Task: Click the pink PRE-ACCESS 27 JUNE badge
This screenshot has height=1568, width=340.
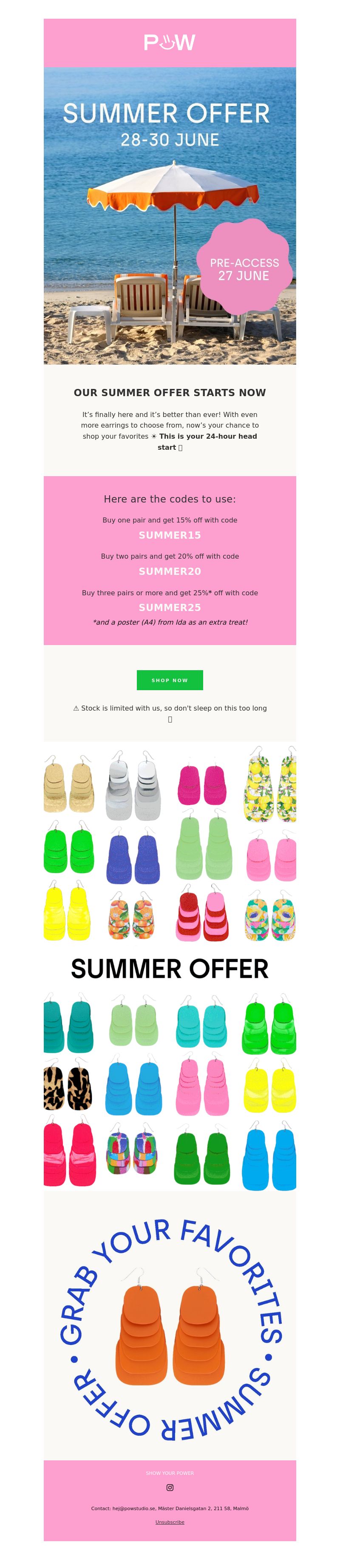Action: pos(244,268)
